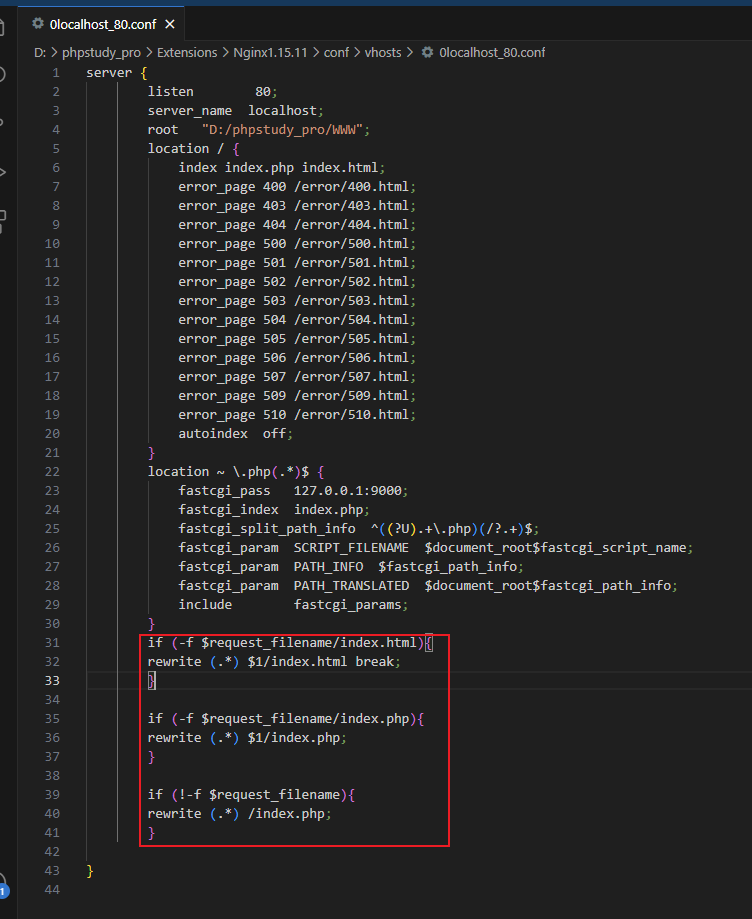Click the gear icon in the breadcrumb path
752x919 pixels.
pyautogui.click(x=428, y=52)
